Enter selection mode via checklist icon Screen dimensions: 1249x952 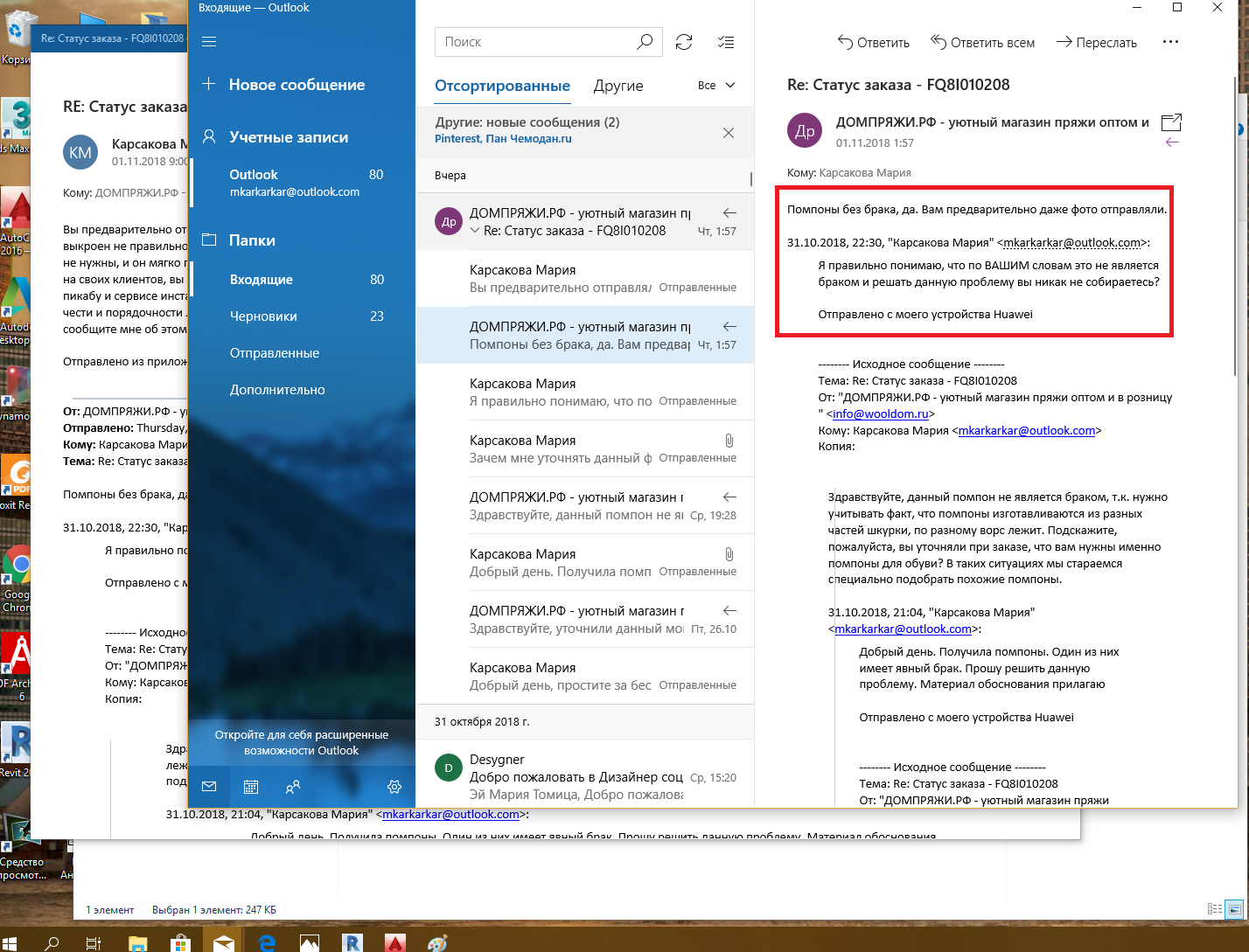pos(726,42)
